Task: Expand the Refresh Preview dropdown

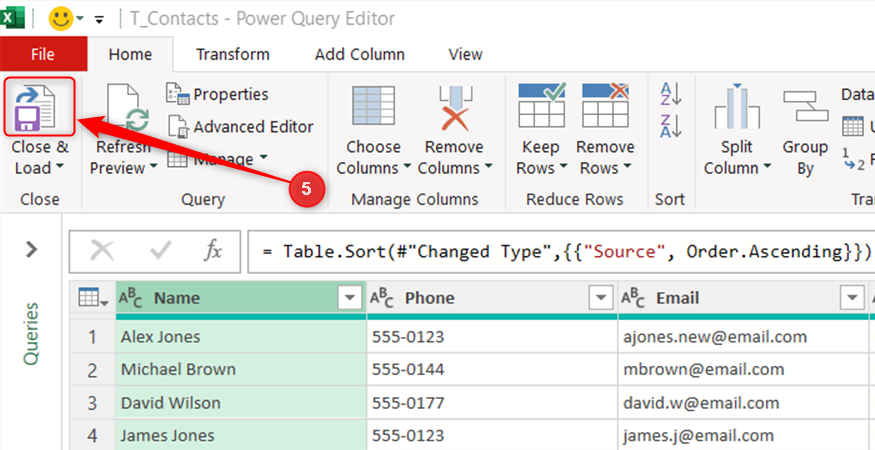Action: pos(153,167)
